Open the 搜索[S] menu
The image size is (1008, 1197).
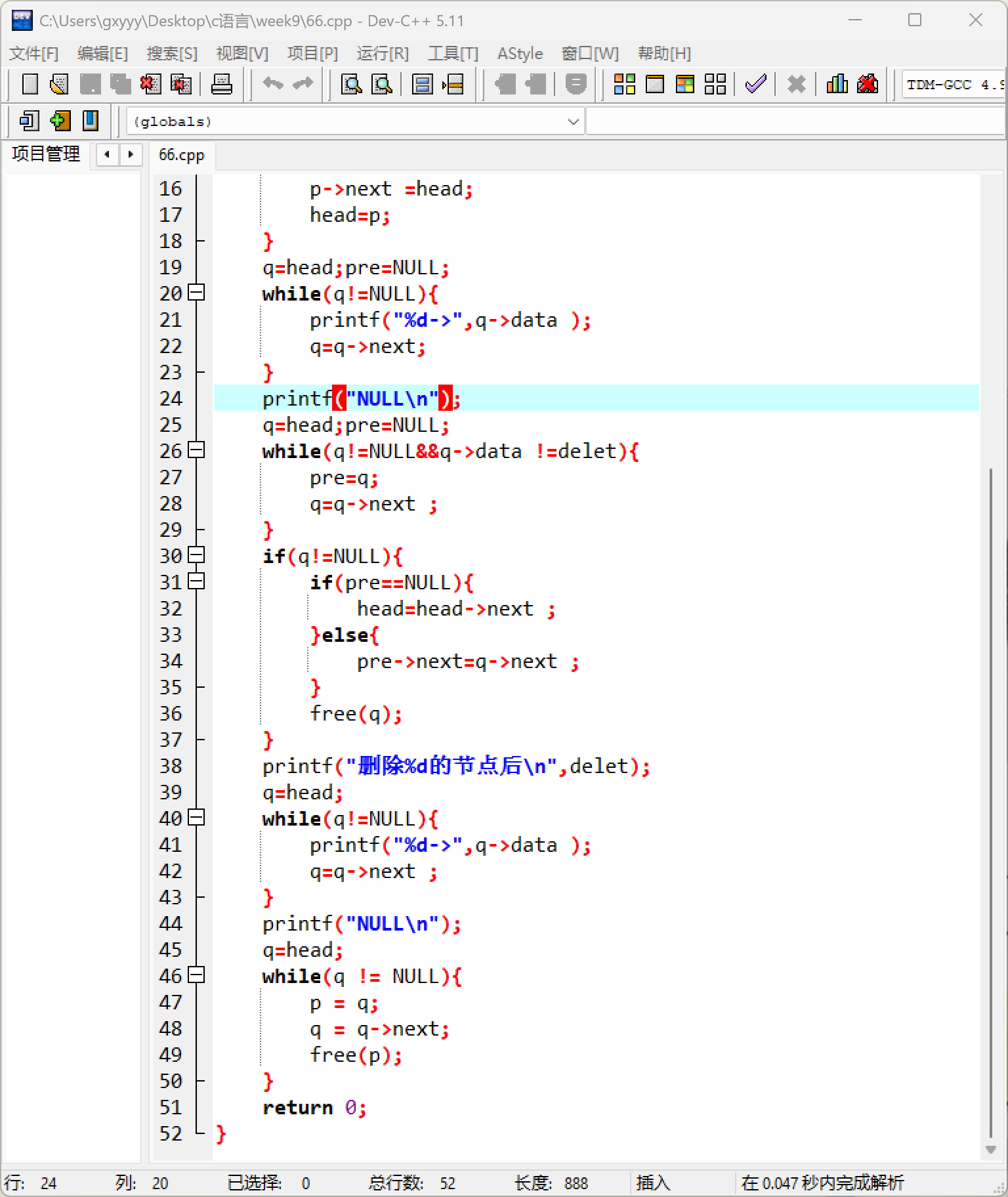[172, 54]
